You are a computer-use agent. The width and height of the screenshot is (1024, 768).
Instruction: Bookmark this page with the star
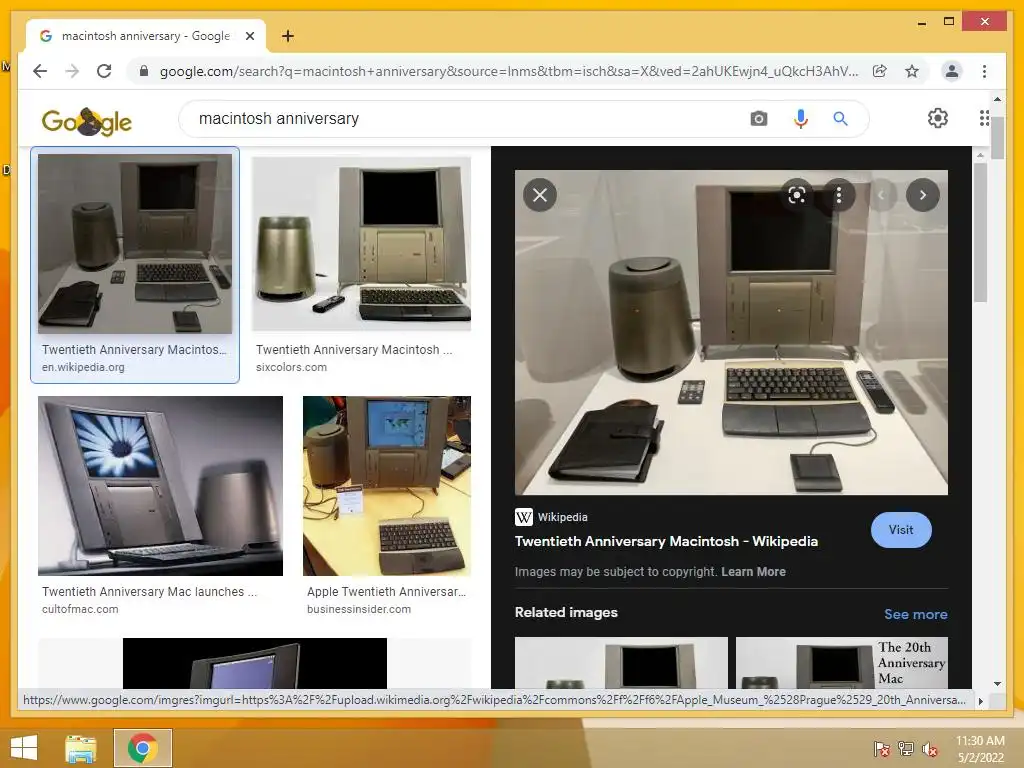912,71
